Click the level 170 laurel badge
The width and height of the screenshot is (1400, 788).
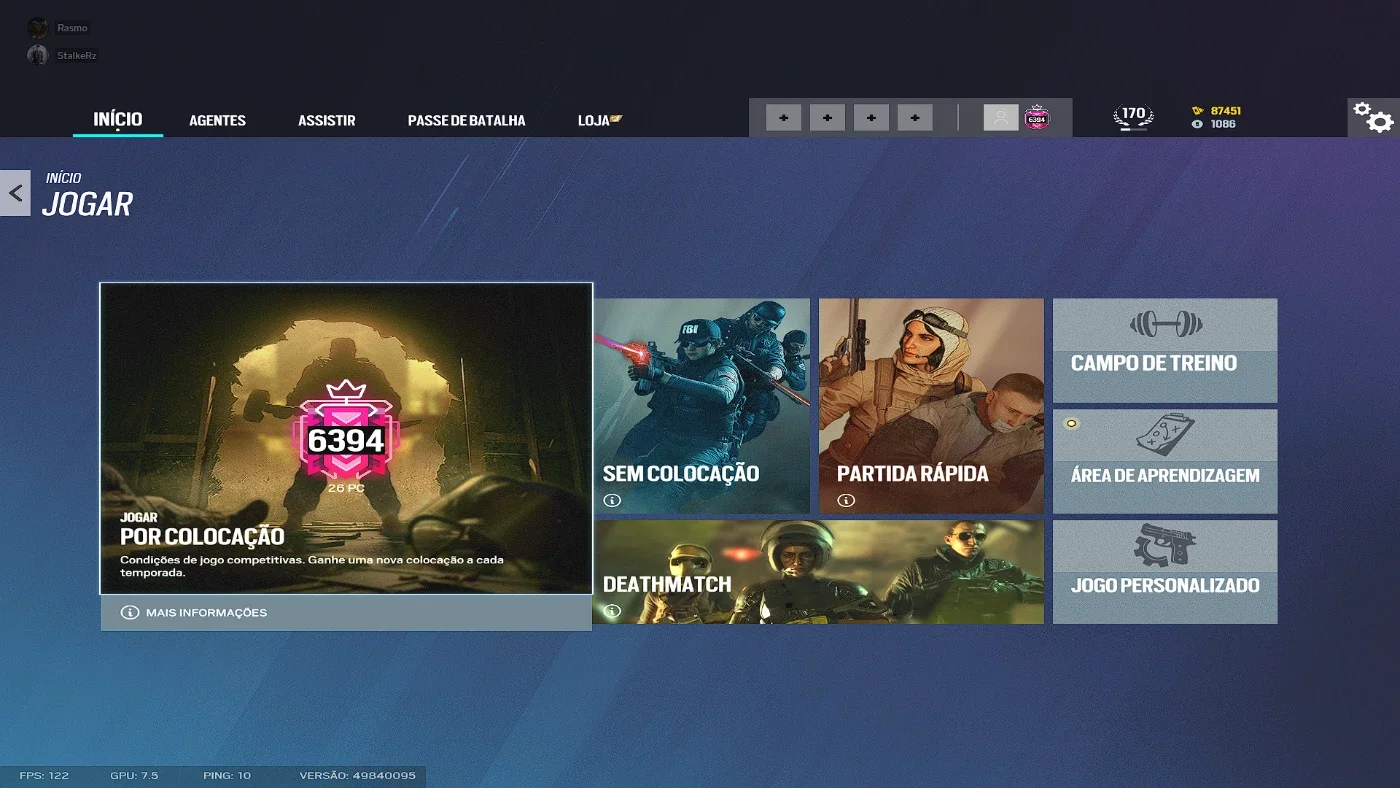pyautogui.click(x=1133, y=117)
